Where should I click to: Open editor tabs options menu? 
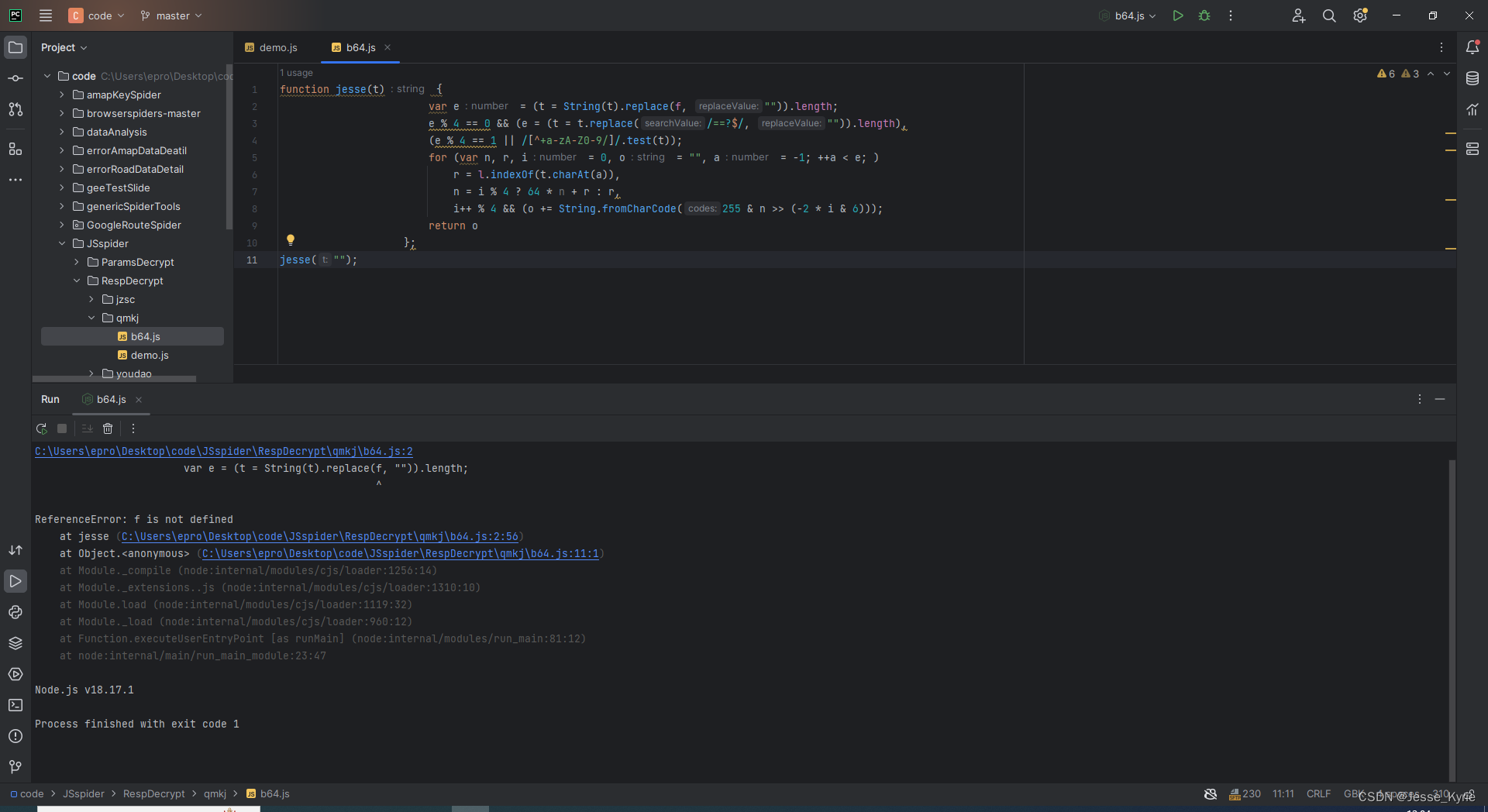pos(1441,47)
